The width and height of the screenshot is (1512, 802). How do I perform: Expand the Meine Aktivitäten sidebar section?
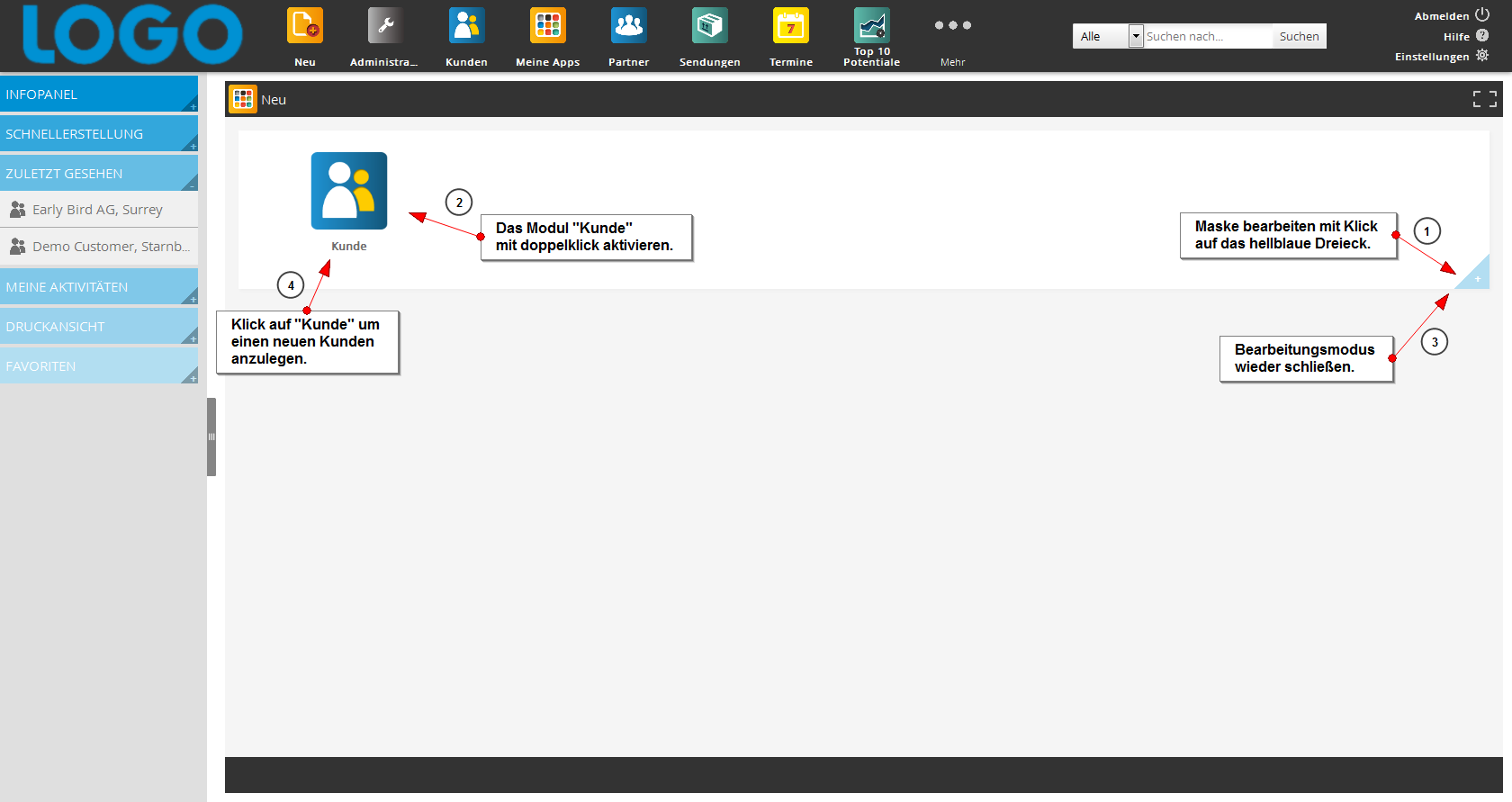tap(99, 287)
